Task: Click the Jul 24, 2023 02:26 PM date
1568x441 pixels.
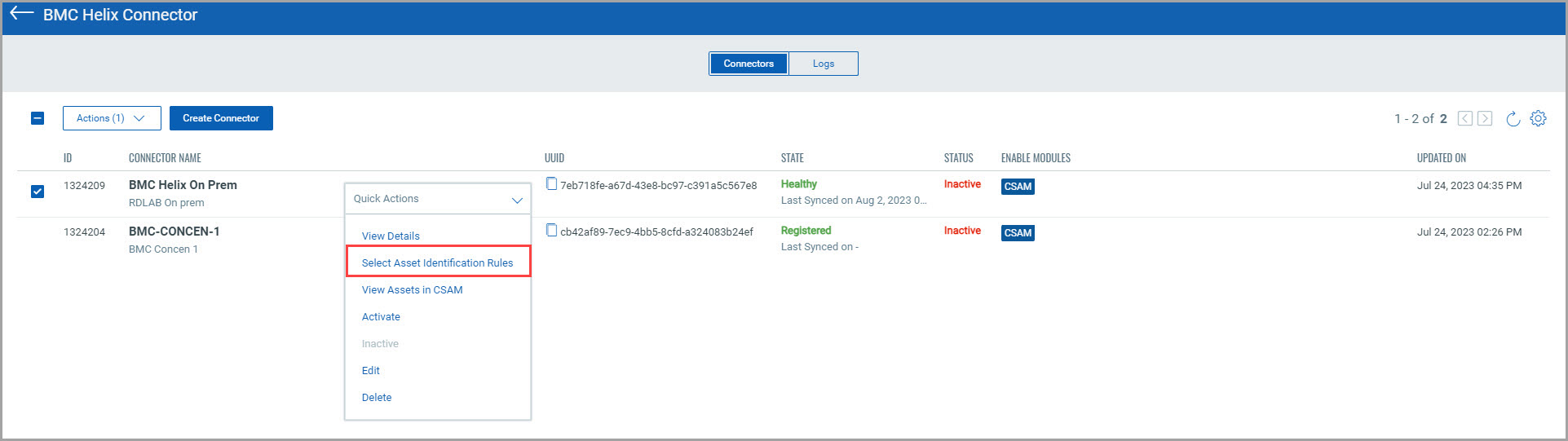Action: (x=1469, y=232)
